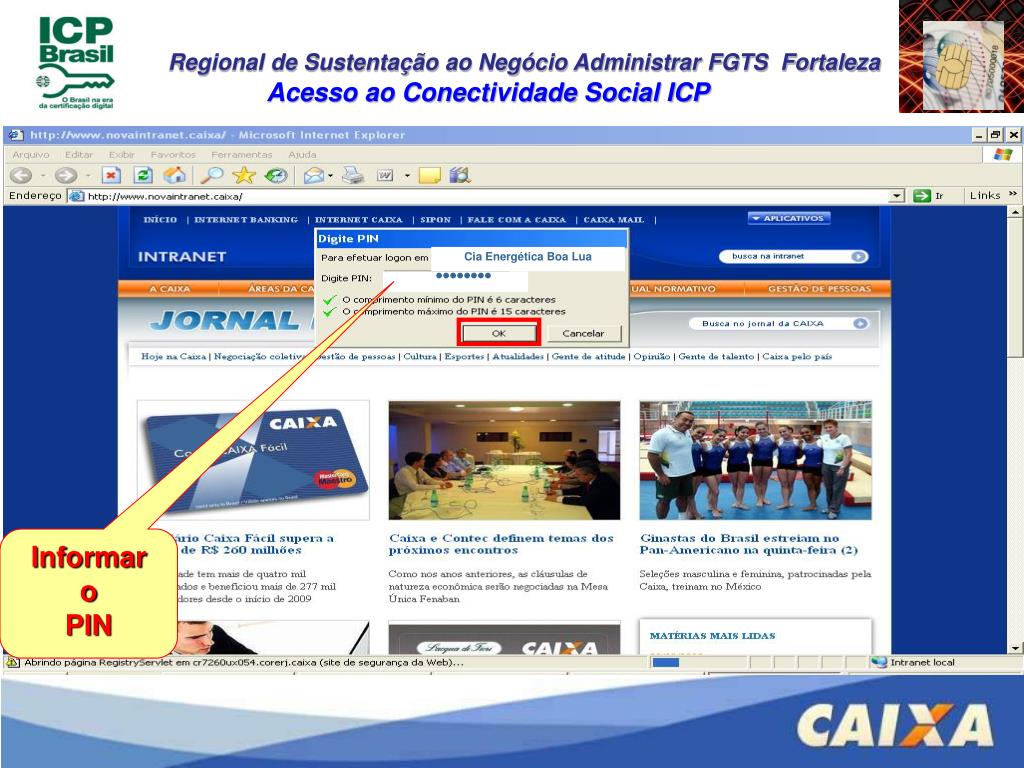This screenshot has width=1024, height=768.
Task: Open headline Ginastas do Brasil estreiam
Action: pos(748,544)
